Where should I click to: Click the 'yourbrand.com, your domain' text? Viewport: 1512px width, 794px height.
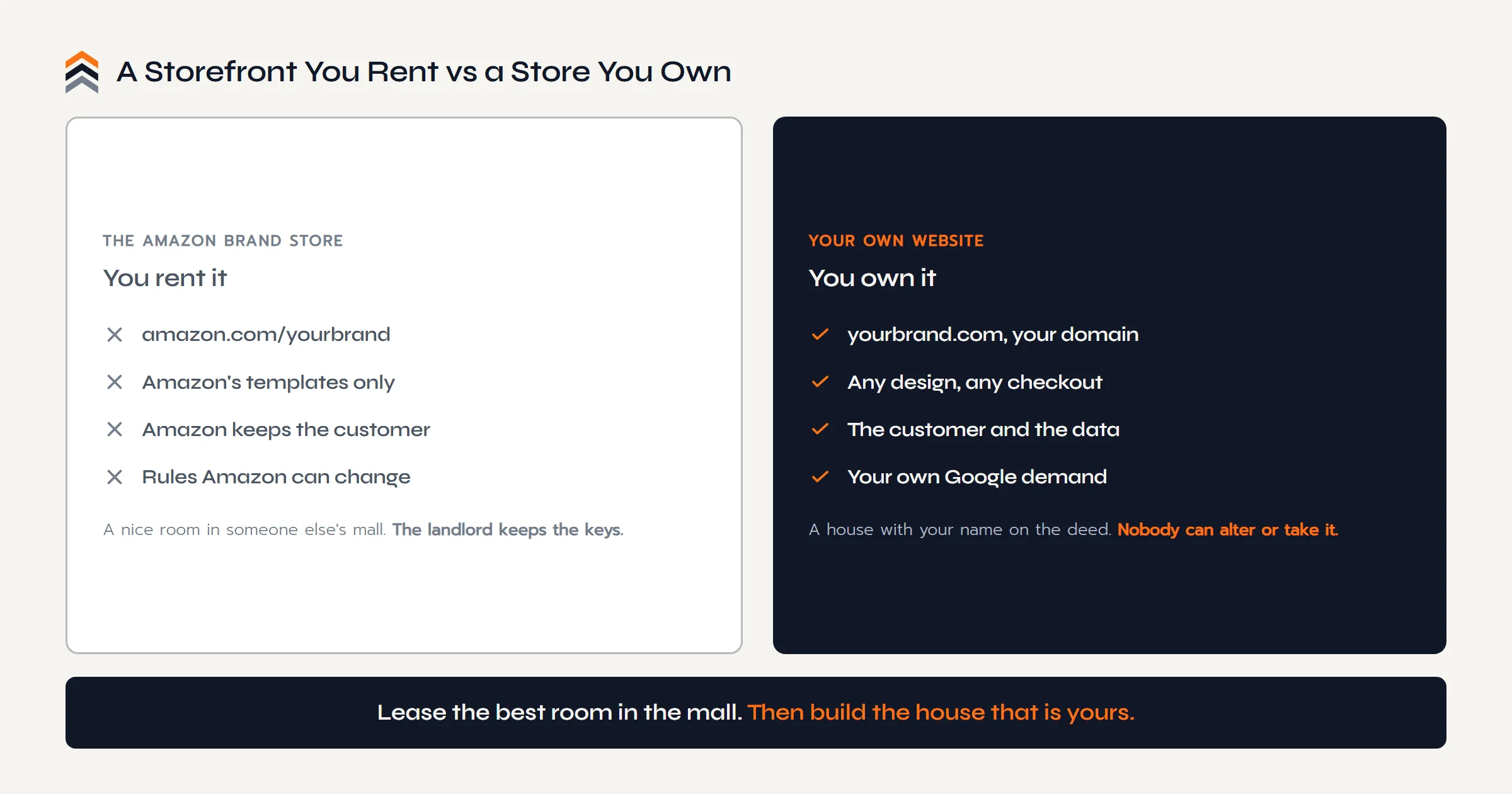[993, 335]
